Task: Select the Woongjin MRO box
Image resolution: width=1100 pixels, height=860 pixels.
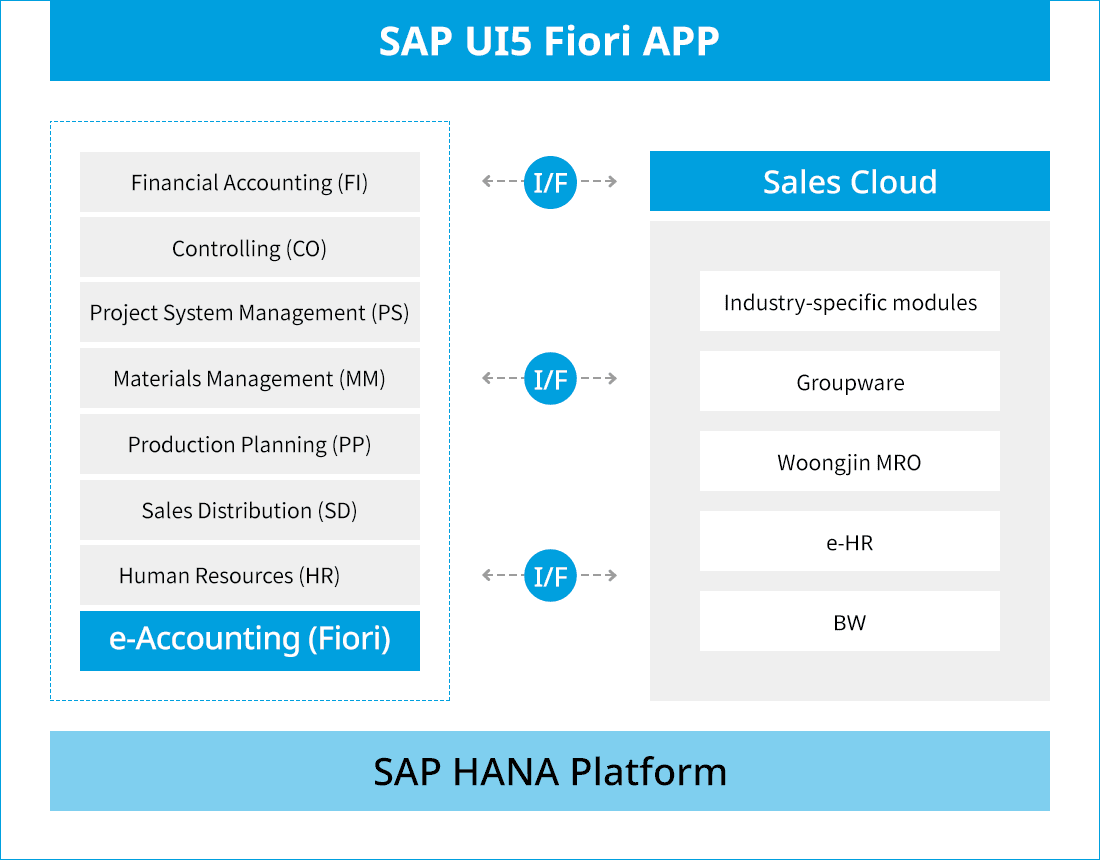Action: click(850, 462)
